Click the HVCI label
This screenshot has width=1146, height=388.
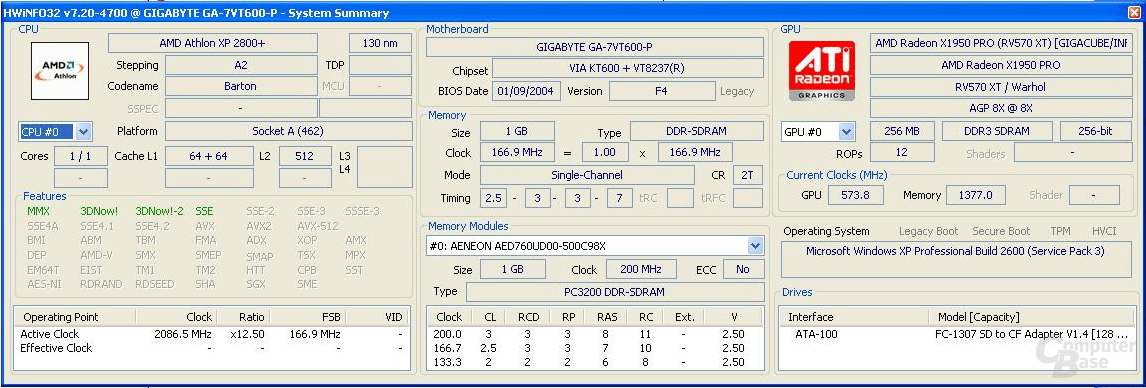[1104, 231]
